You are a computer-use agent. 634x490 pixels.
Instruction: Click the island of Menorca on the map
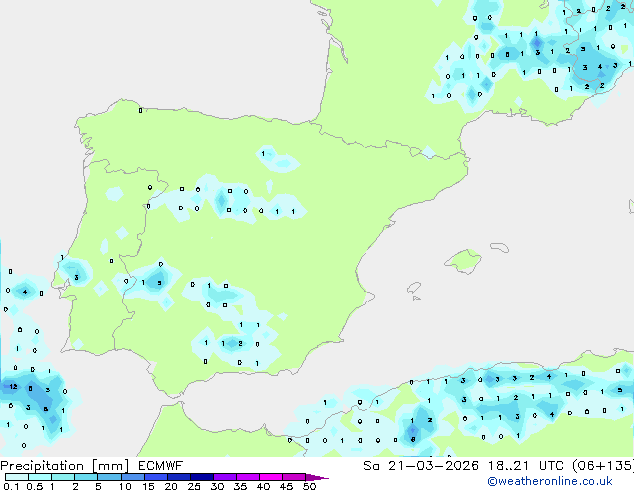point(499,247)
